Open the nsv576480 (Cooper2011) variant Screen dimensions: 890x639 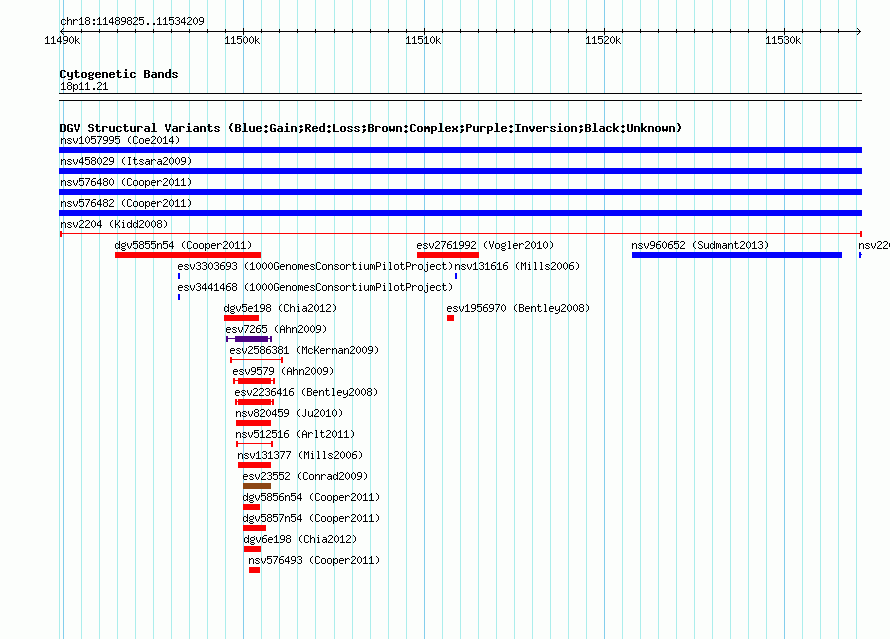460,192
